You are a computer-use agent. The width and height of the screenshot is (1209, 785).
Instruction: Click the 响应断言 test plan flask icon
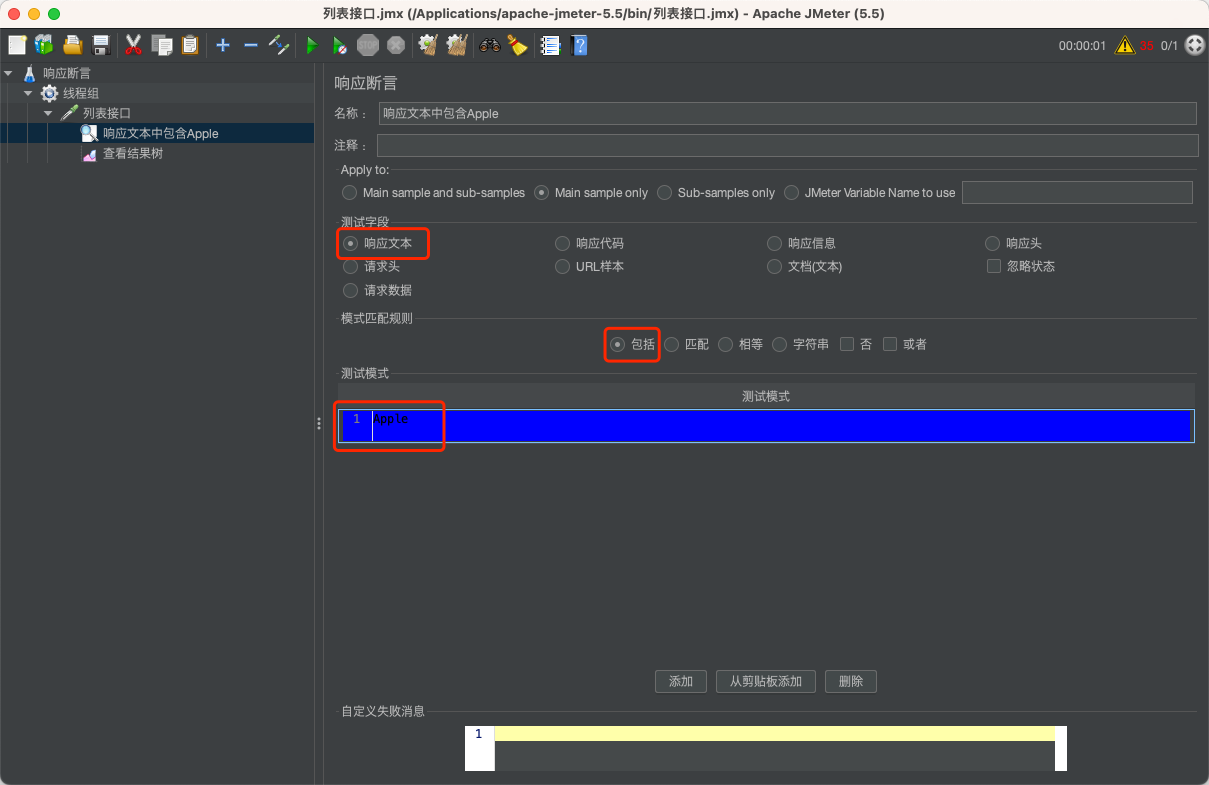coord(29,73)
